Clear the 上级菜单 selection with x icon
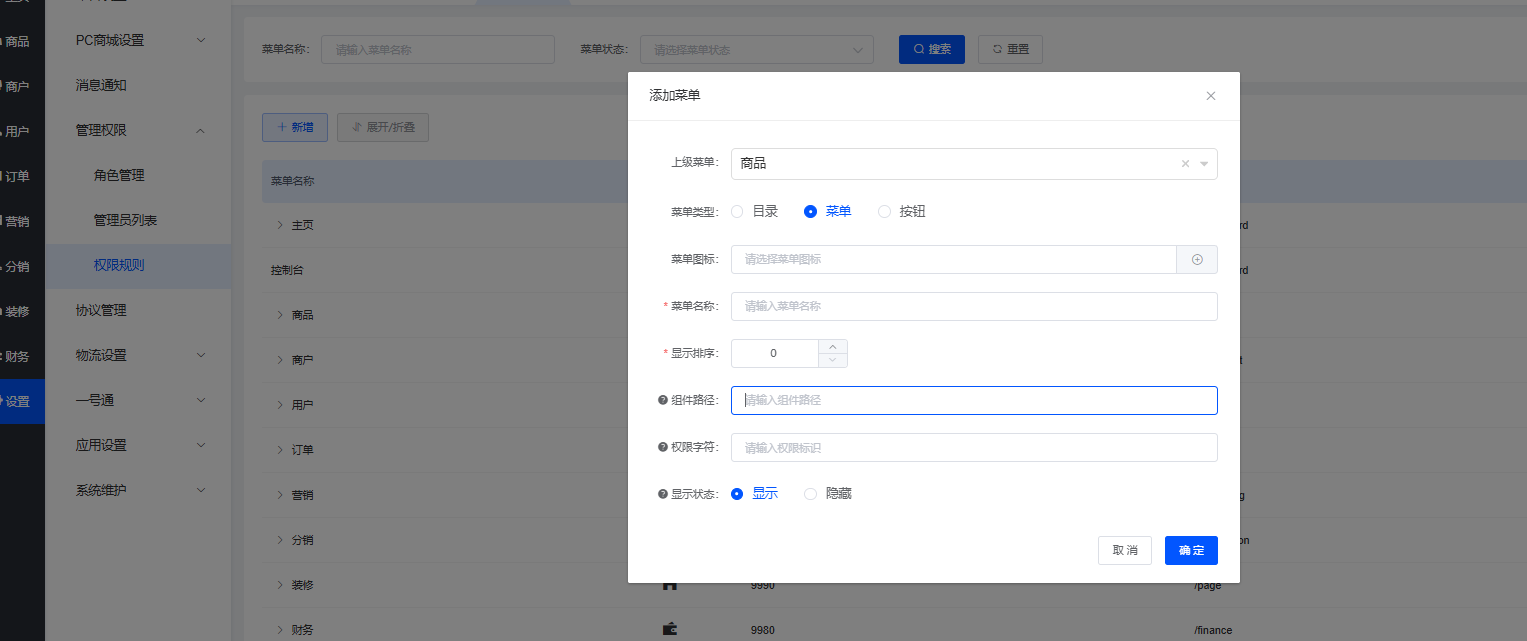 (x=1185, y=164)
